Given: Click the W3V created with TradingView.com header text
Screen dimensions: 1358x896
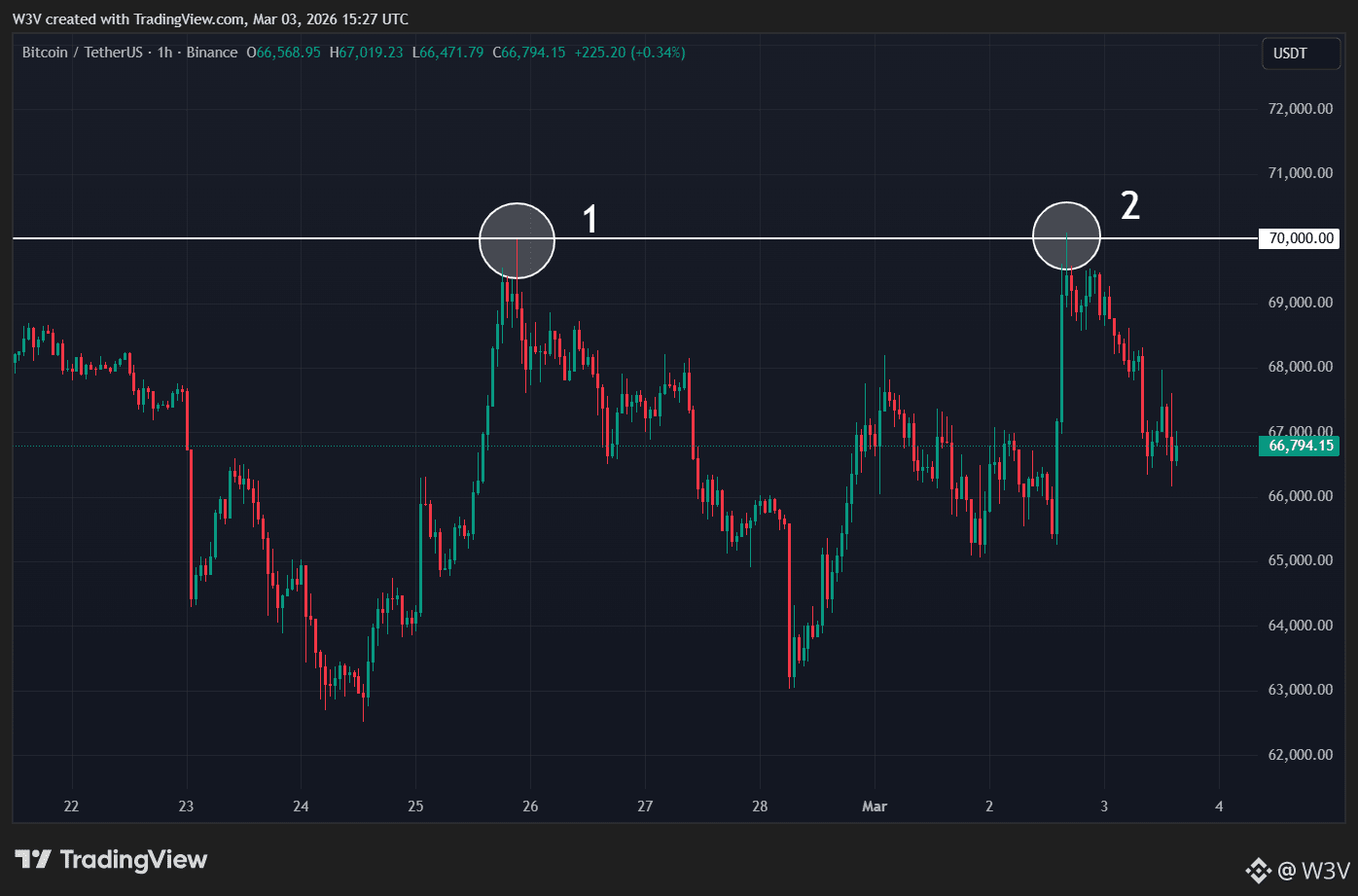Looking at the screenshot, I should pos(210,19).
